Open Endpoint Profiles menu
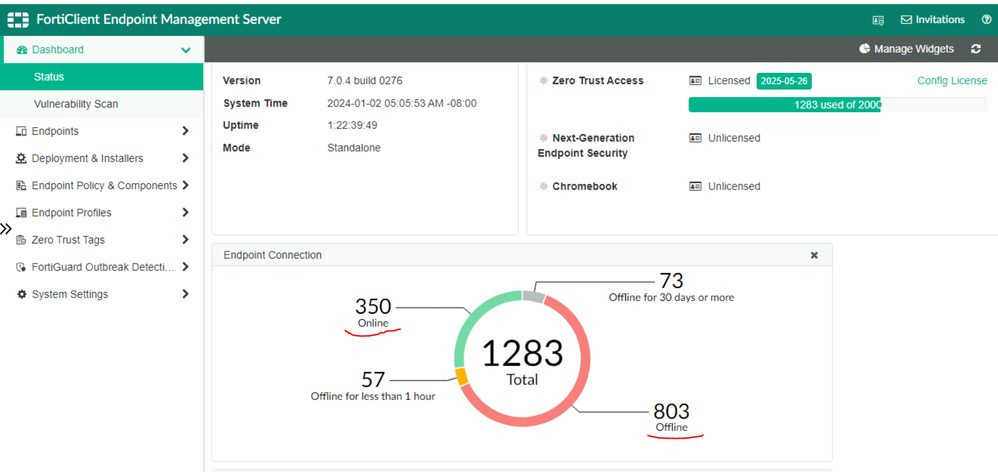 click(102, 212)
